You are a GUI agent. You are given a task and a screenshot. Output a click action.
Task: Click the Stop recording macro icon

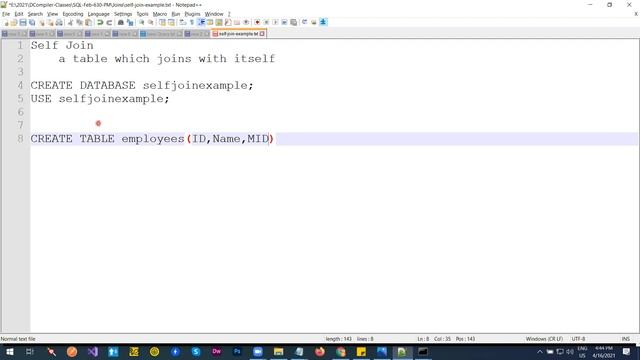click(266, 22)
